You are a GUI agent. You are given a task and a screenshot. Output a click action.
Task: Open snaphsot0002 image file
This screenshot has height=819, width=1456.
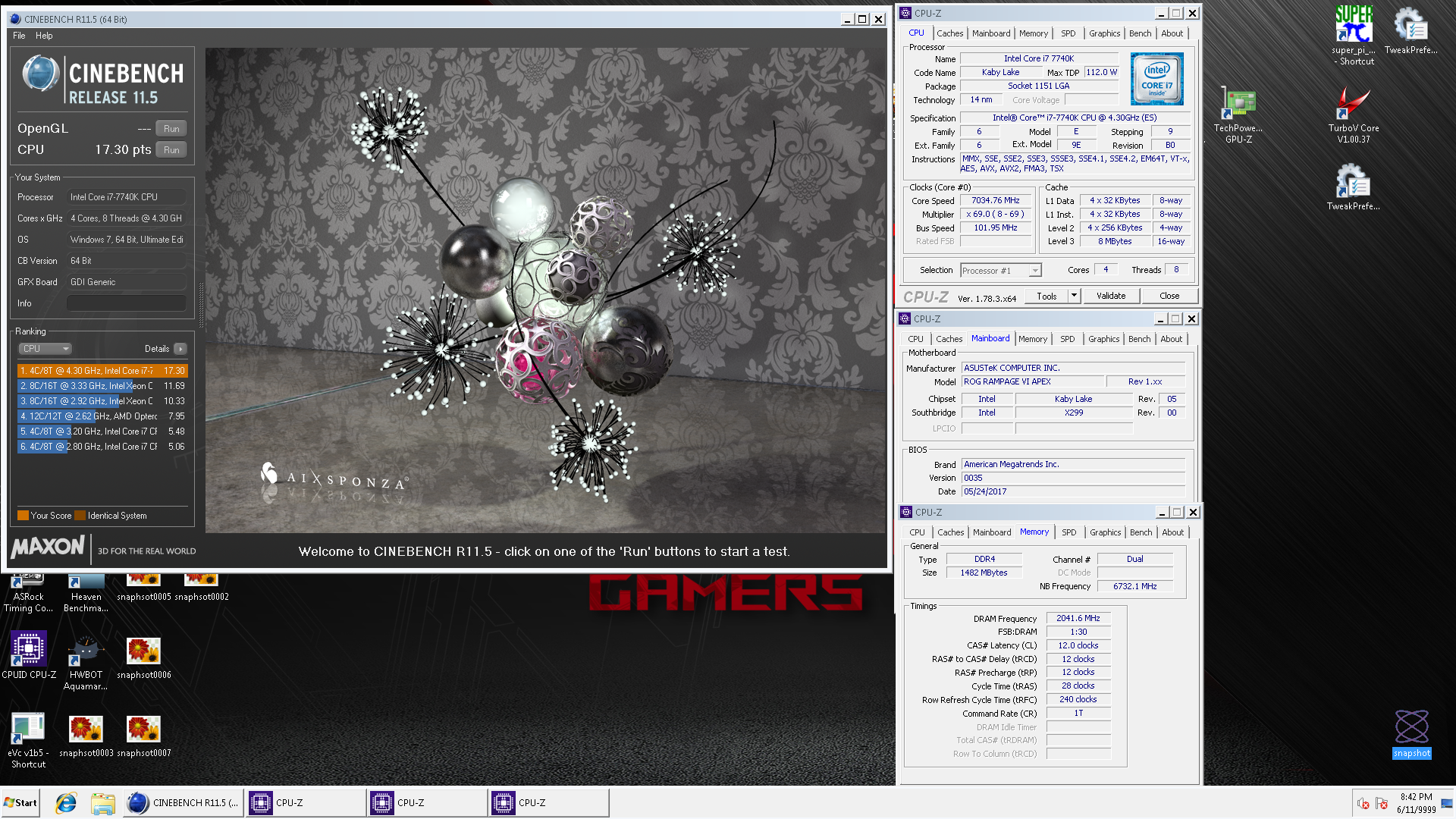point(201,588)
